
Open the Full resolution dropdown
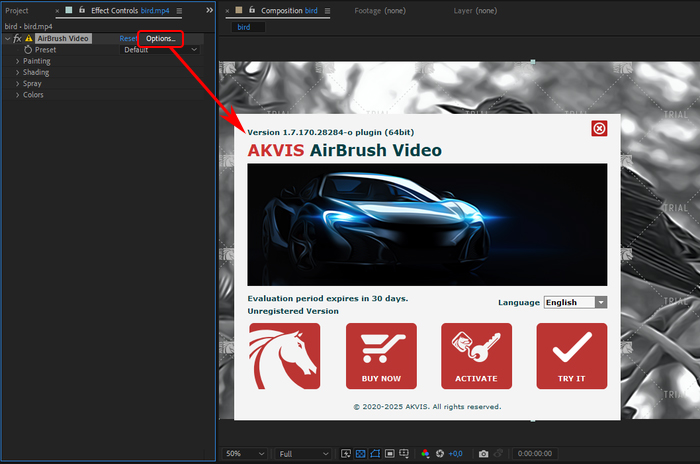(x=304, y=454)
